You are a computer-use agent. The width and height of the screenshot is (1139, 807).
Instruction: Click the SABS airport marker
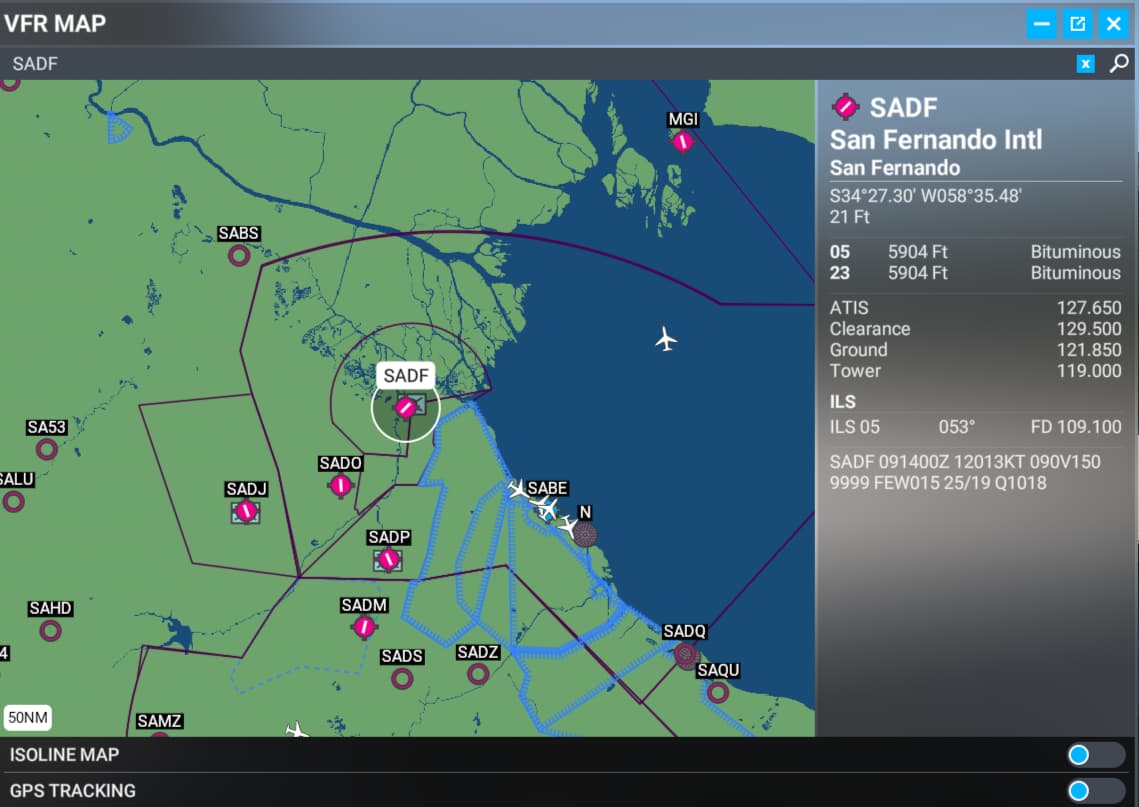pyautogui.click(x=238, y=254)
